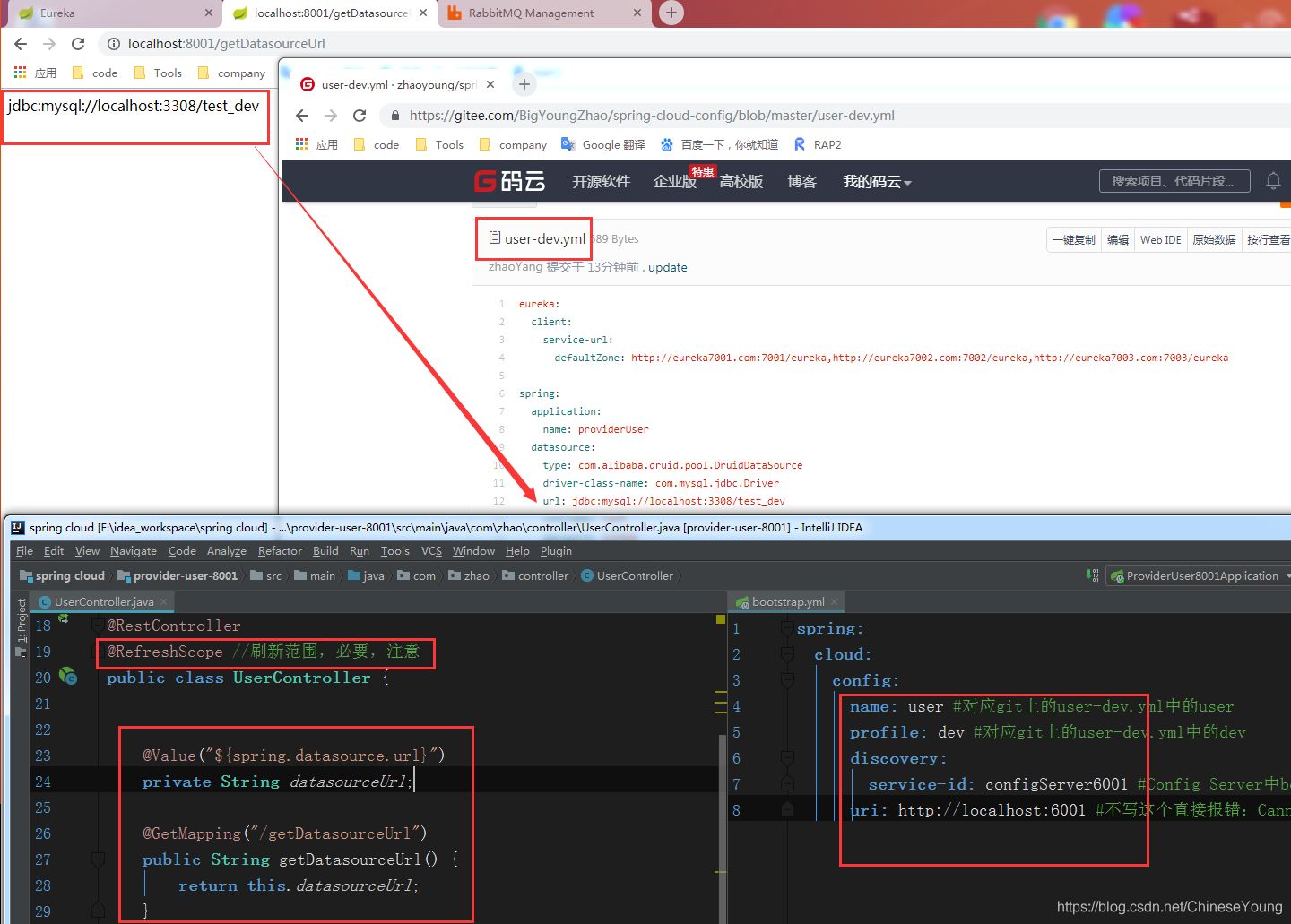
Task: Click UserController class breadcrumb
Action: [x=627, y=576]
